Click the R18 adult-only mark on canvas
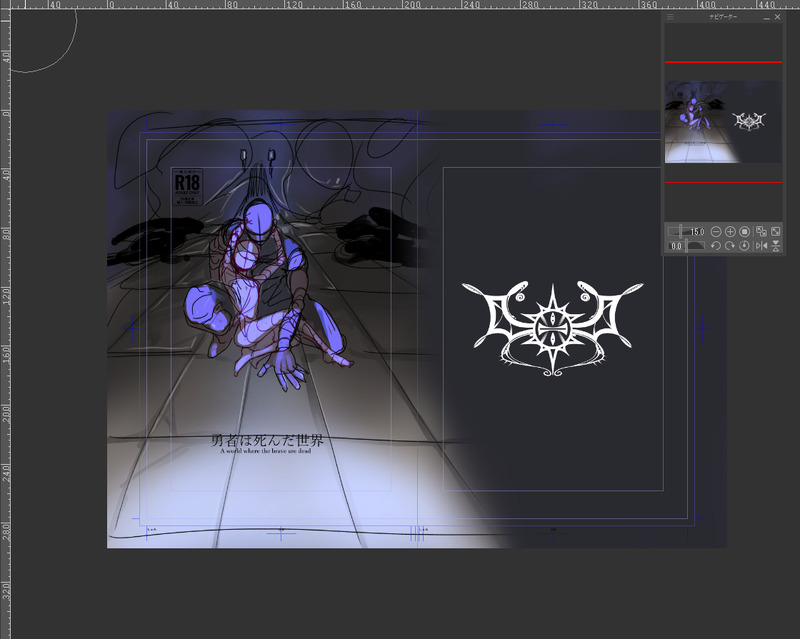The image size is (800, 639). coord(187,187)
